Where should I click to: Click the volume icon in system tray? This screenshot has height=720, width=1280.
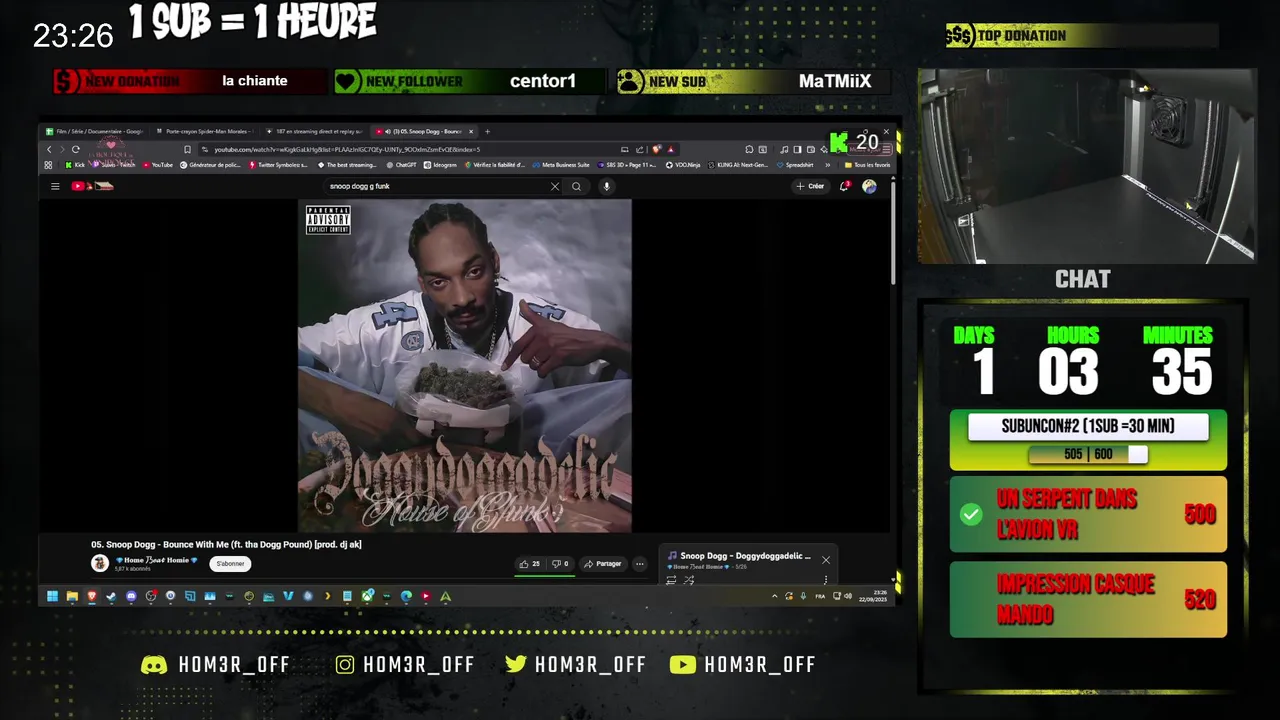tap(847, 596)
